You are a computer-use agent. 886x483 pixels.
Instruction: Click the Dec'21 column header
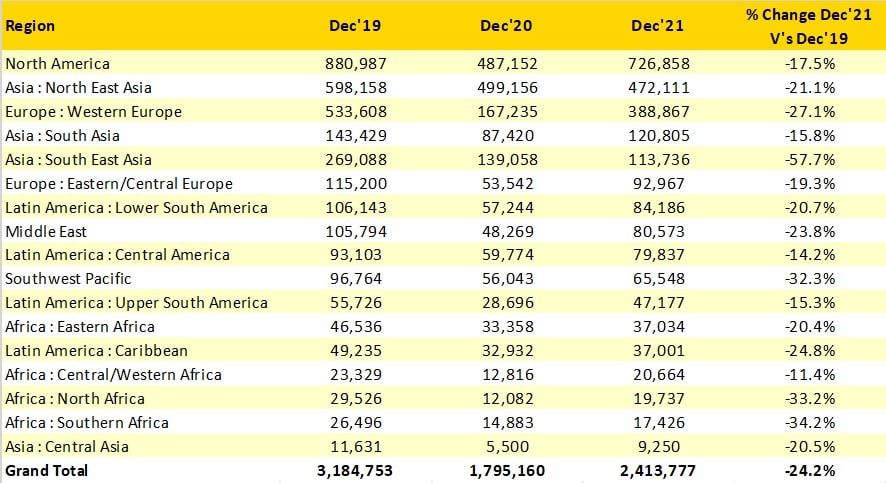click(x=656, y=26)
